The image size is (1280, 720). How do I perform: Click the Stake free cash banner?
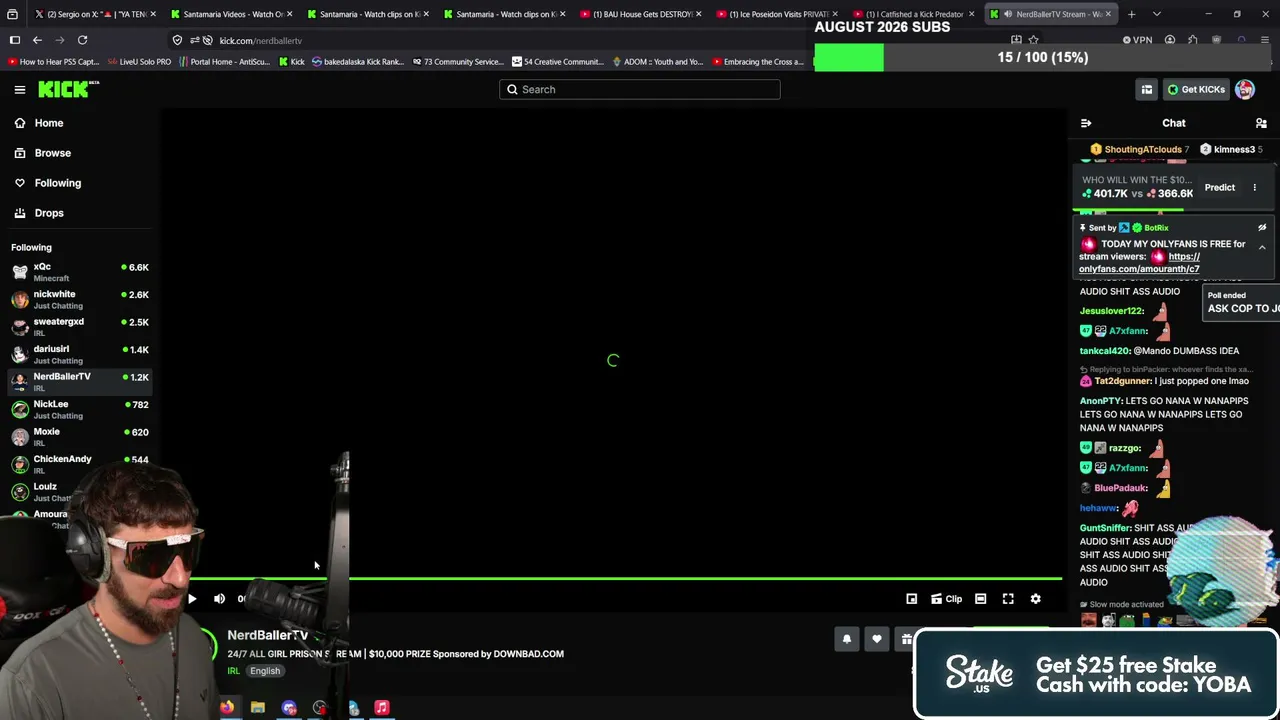pos(1096,674)
